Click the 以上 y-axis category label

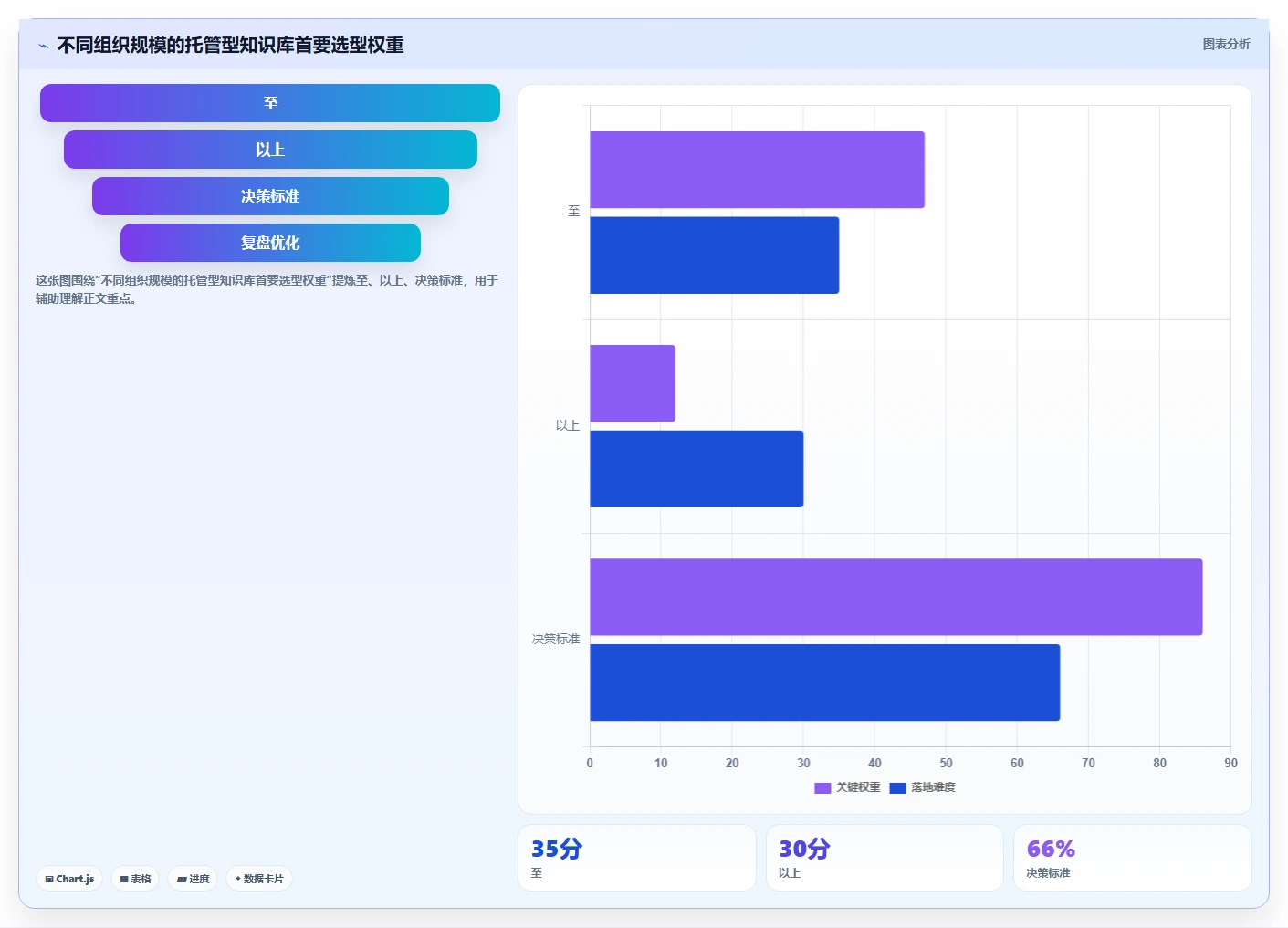click(x=568, y=425)
